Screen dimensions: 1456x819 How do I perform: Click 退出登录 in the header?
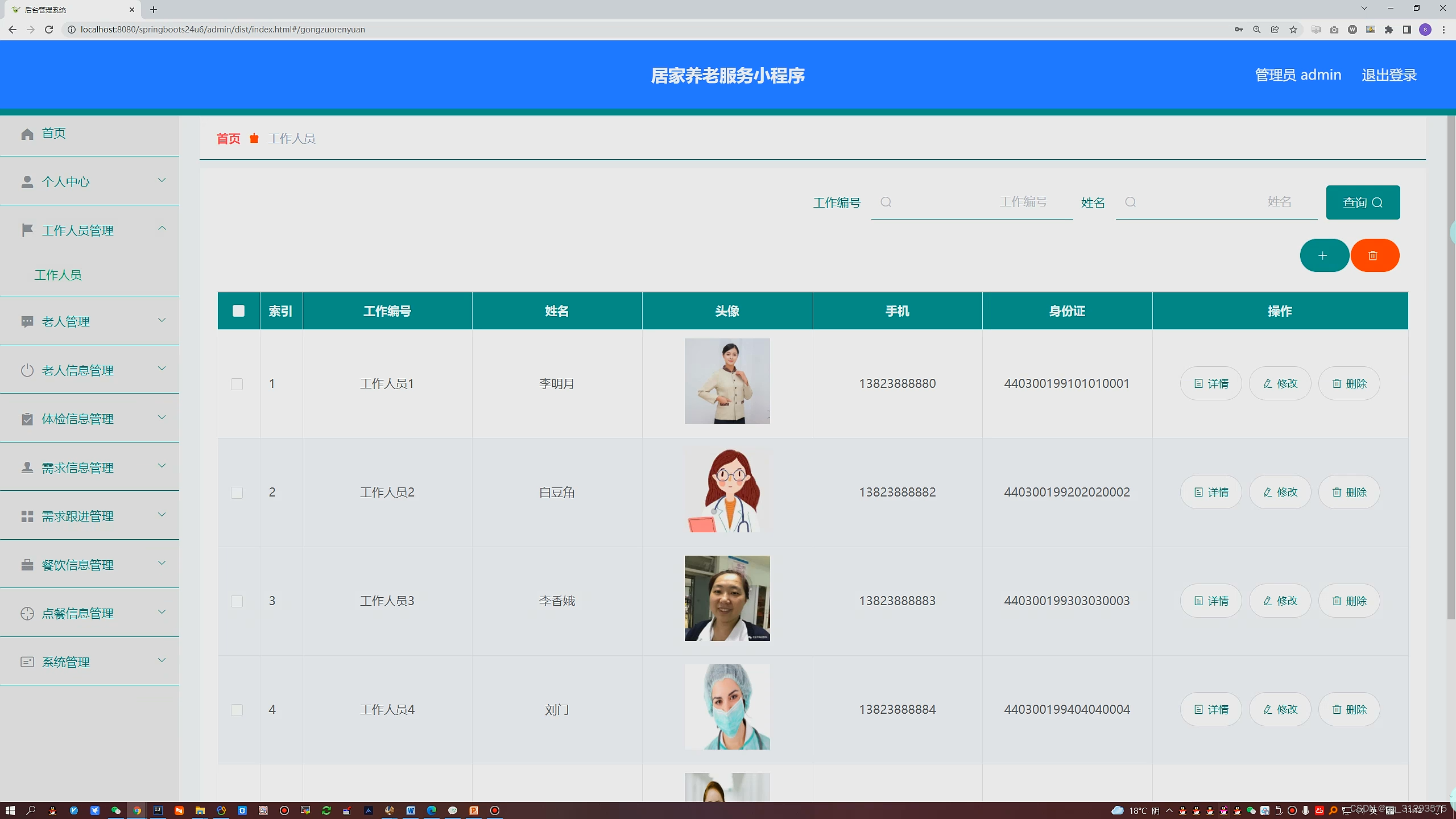[1388, 75]
